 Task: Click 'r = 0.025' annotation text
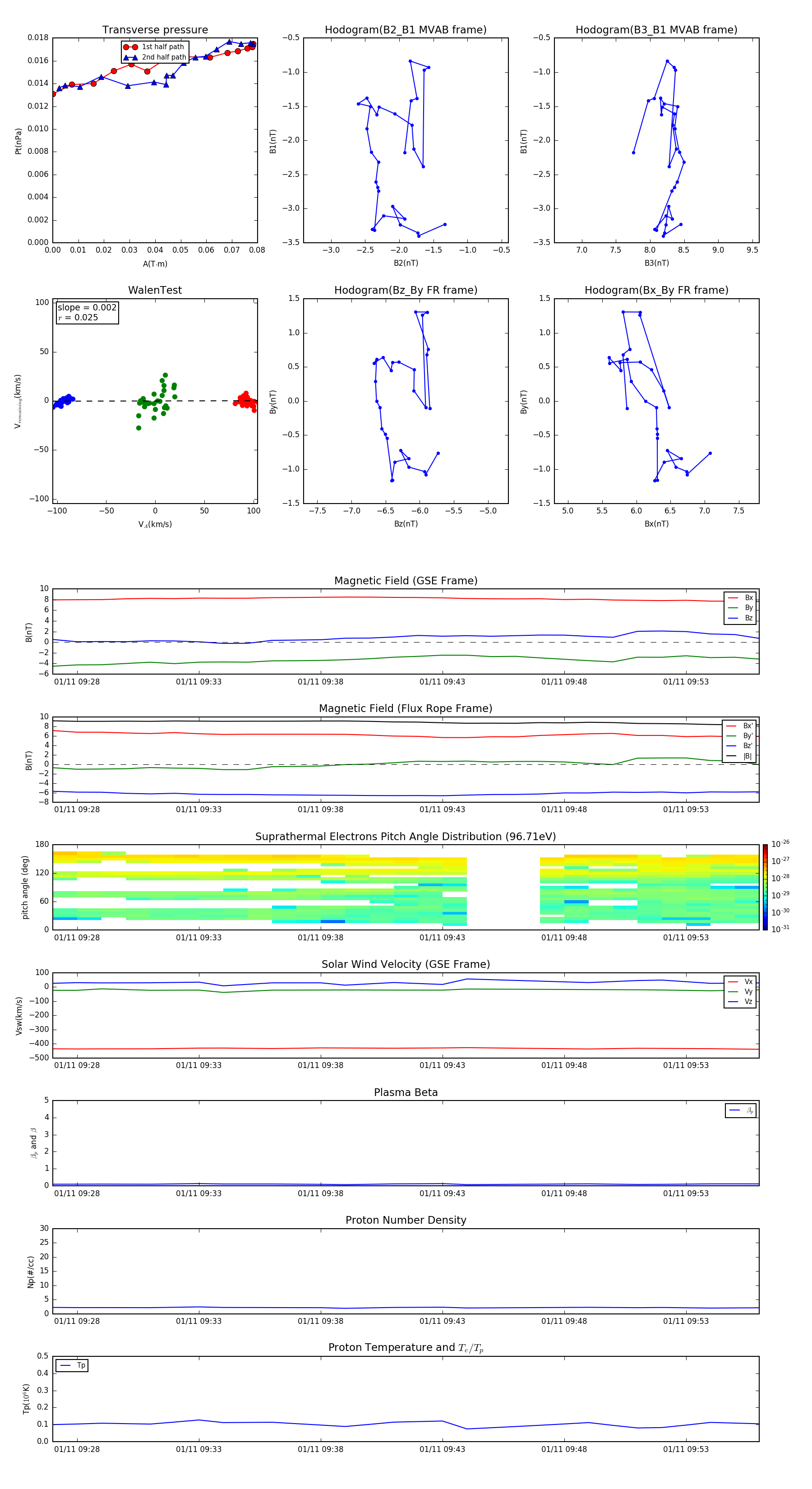point(78,317)
